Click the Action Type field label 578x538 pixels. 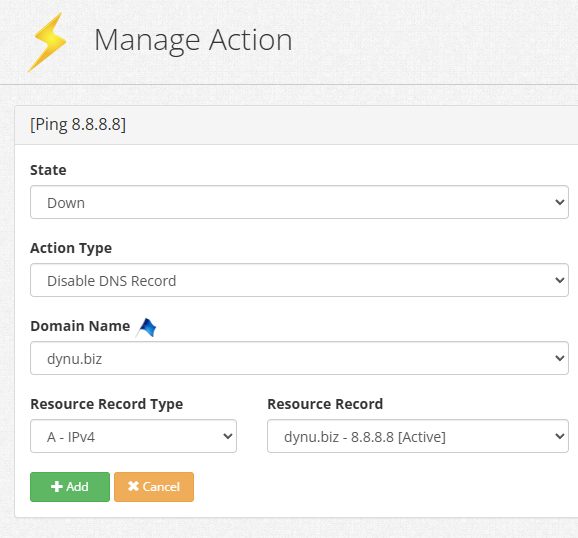71,248
